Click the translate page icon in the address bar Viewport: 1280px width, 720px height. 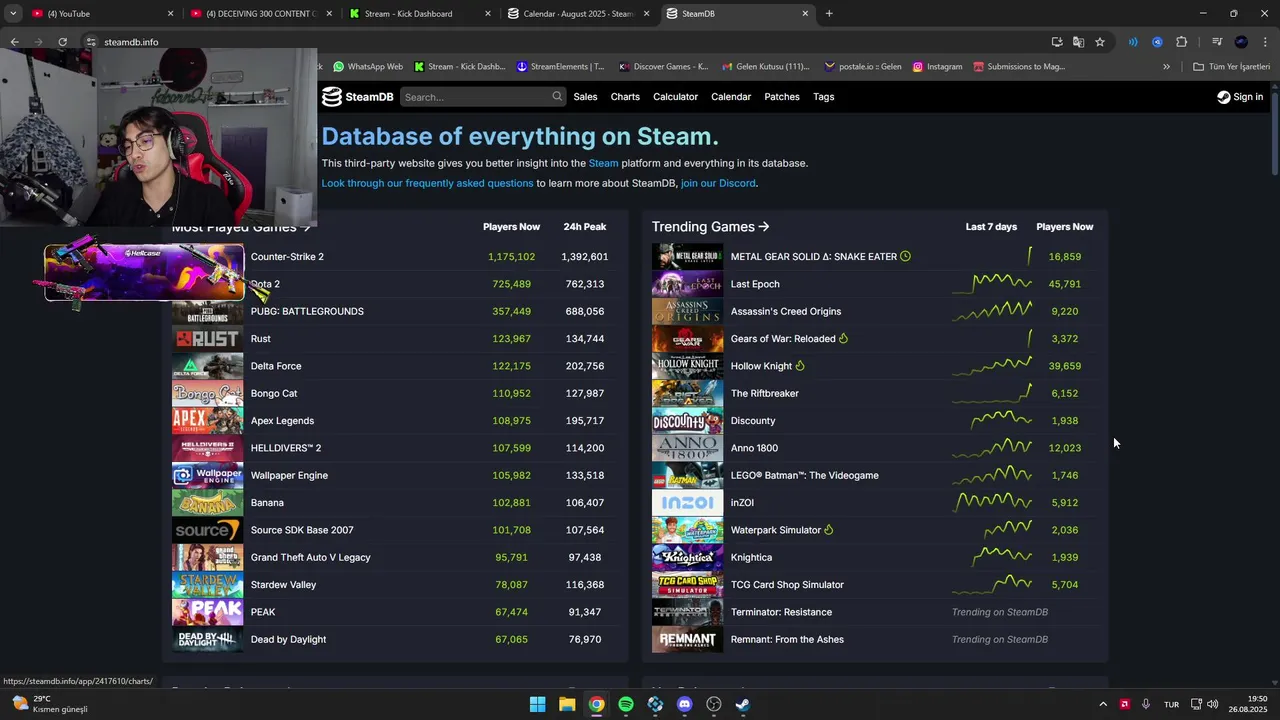click(x=1078, y=42)
